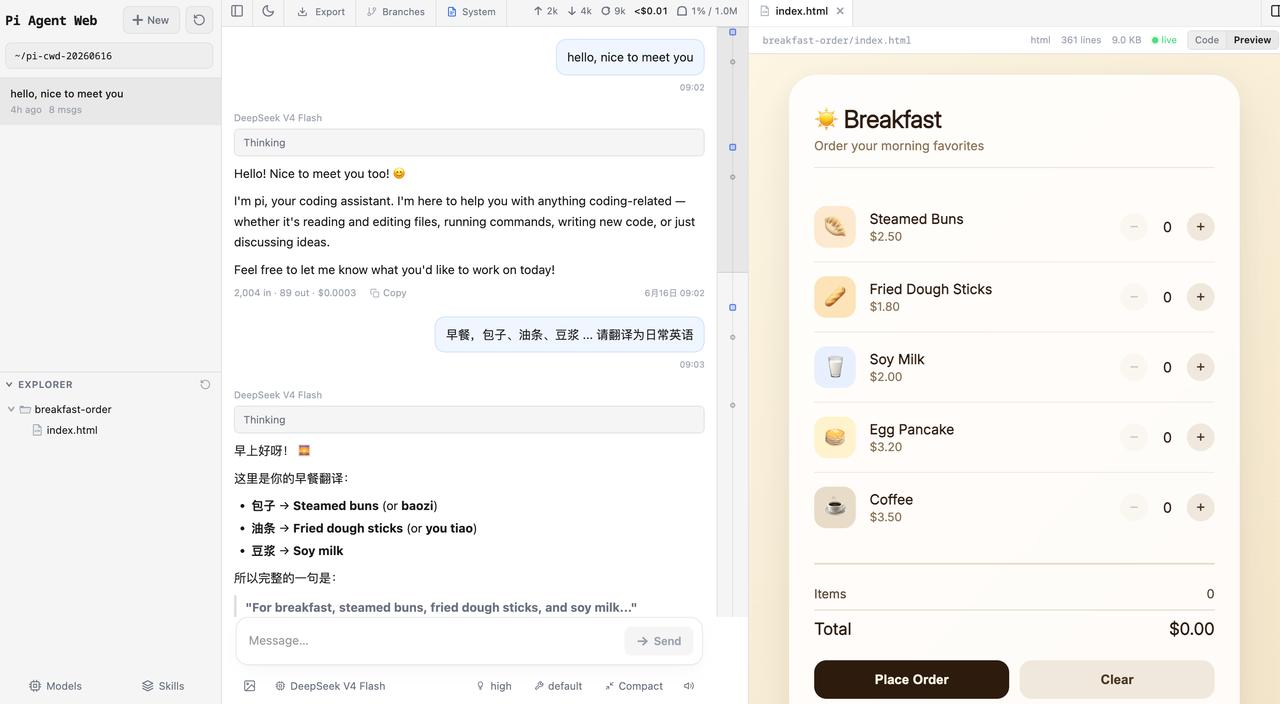Increase Steamed Buns quantity
Viewport: 1280px width, 704px height.
(x=1200, y=227)
